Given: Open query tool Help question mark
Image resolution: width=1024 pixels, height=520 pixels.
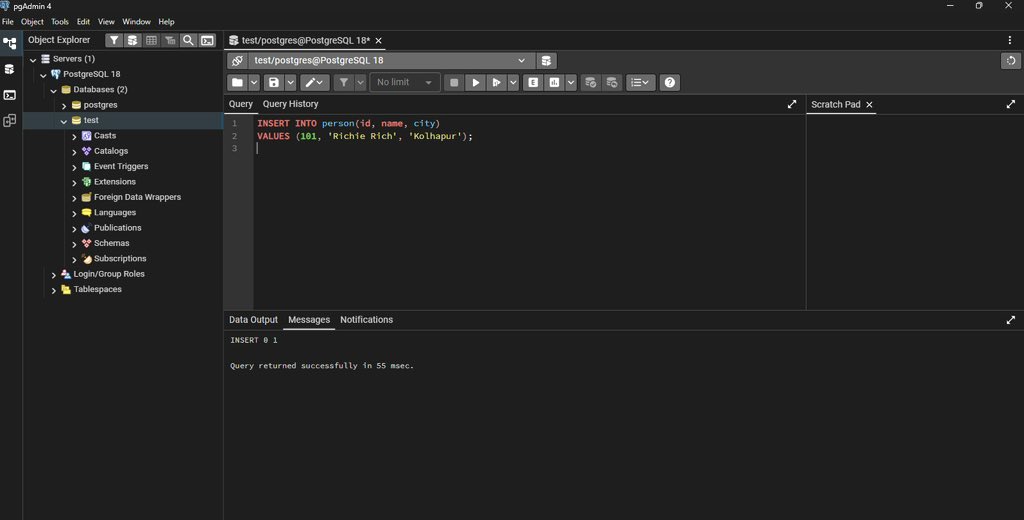Looking at the screenshot, I should (x=669, y=82).
